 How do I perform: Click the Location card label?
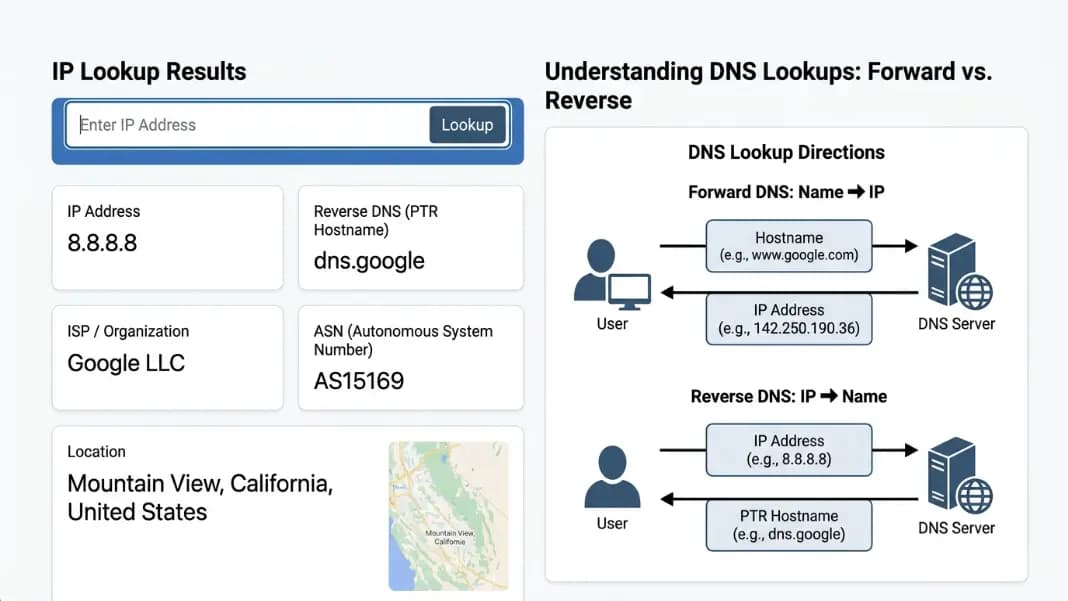click(96, 452)
